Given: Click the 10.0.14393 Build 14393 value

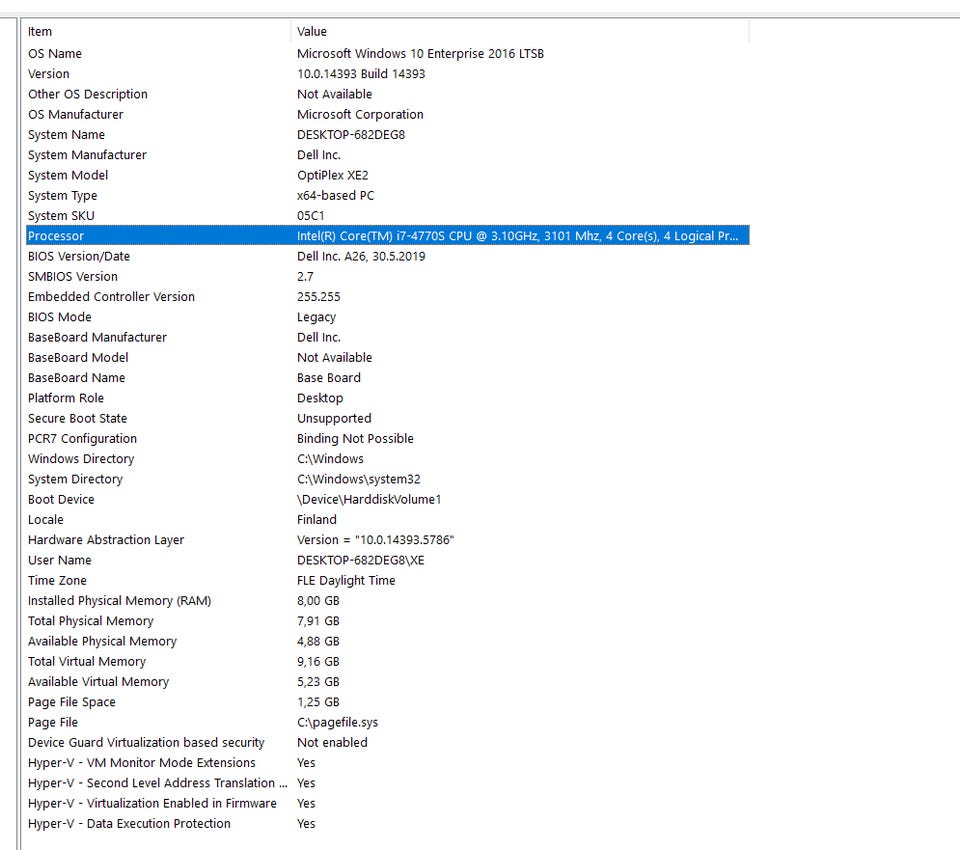Looking at the screenshot, I should click(361, 73).
